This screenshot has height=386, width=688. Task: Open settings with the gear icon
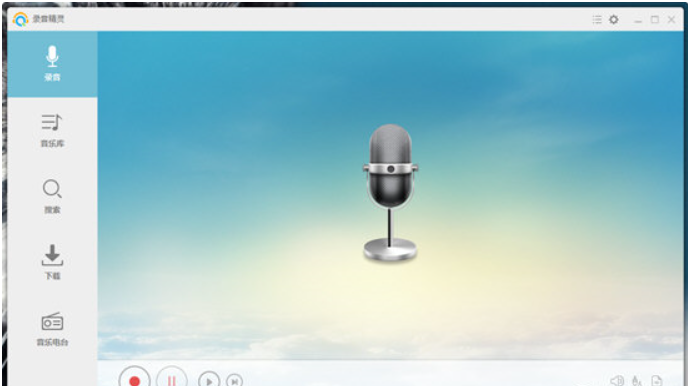(x=614, y=19)
